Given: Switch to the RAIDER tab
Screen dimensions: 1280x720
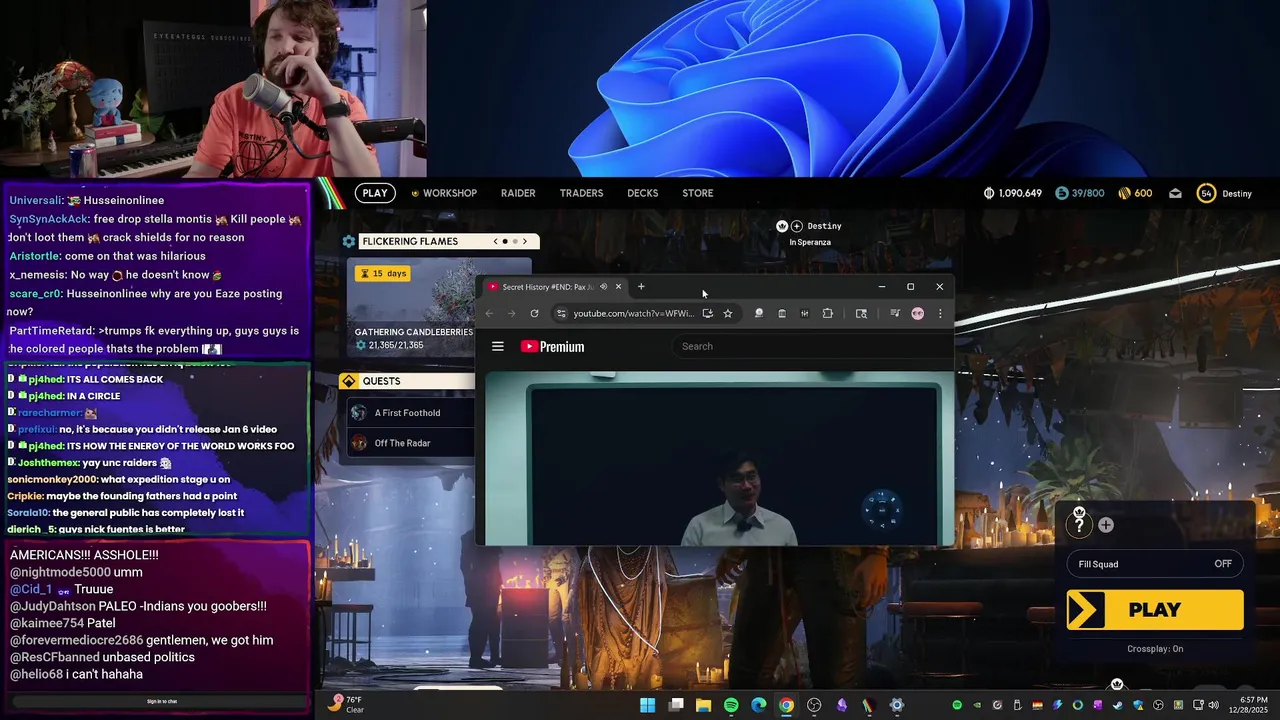Looking at the screenshot, I should pos(518,193).
